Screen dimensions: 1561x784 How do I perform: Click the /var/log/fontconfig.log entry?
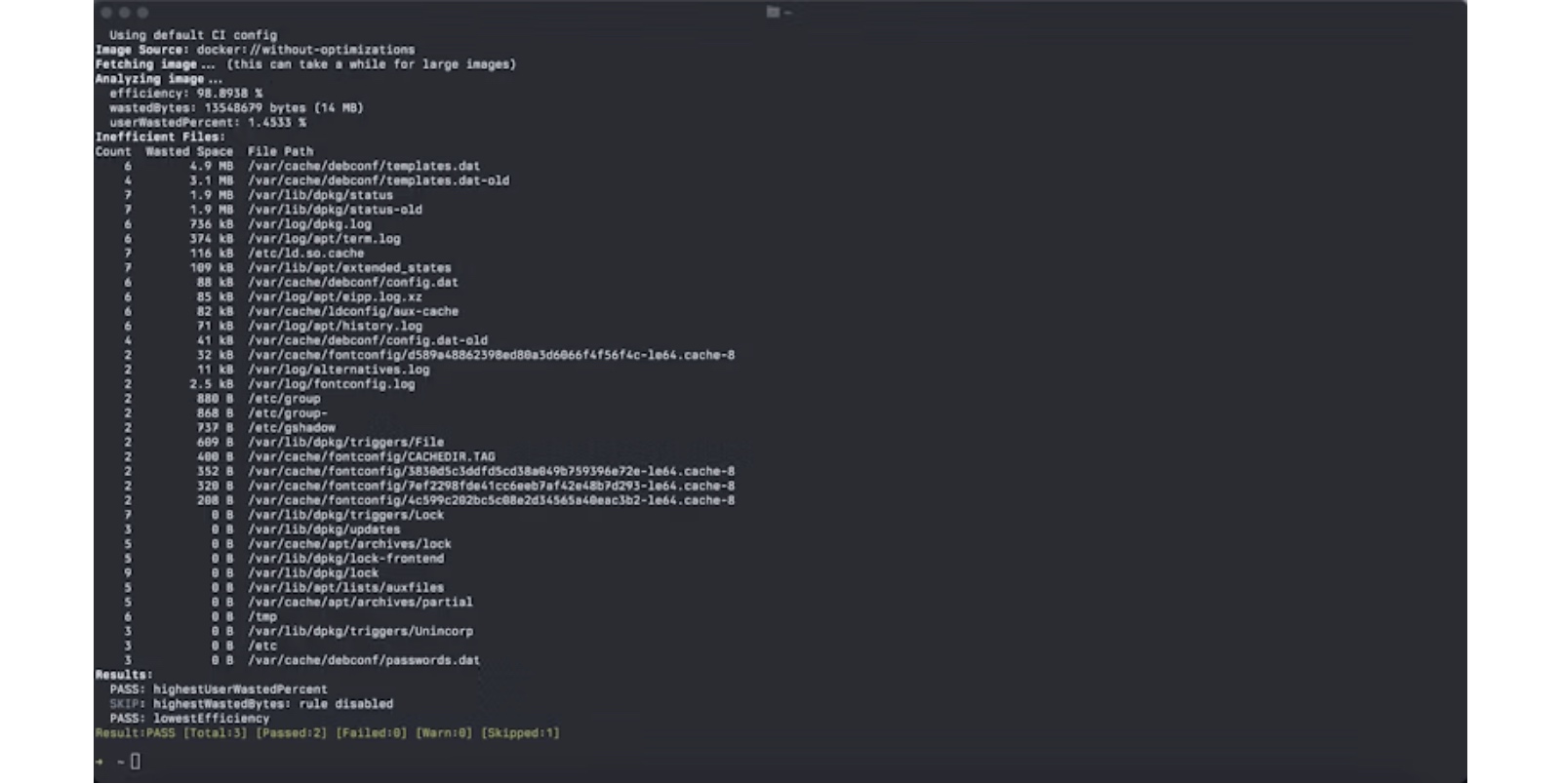click(331, 384)
